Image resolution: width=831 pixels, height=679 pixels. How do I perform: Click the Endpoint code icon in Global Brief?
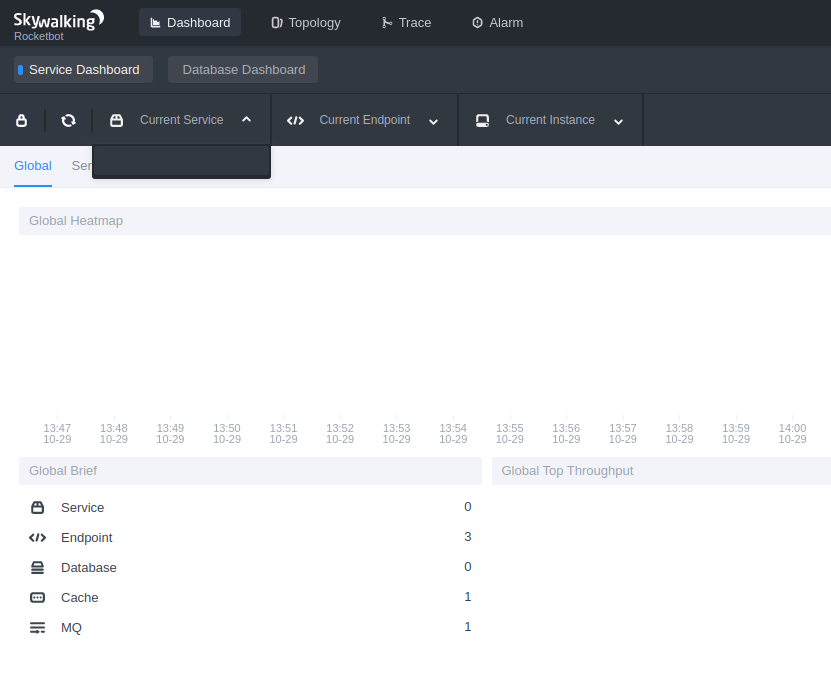[x=37, y=537]
